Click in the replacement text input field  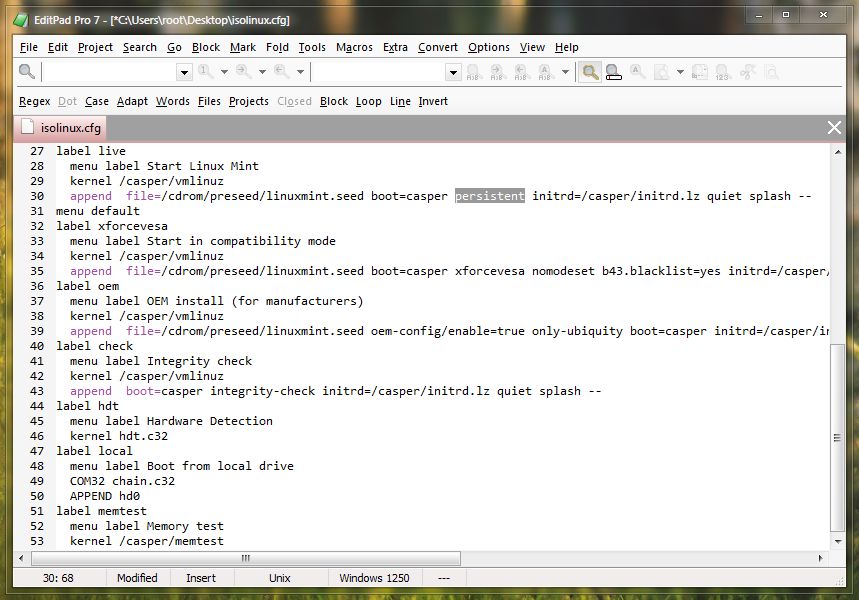(378, 72)
